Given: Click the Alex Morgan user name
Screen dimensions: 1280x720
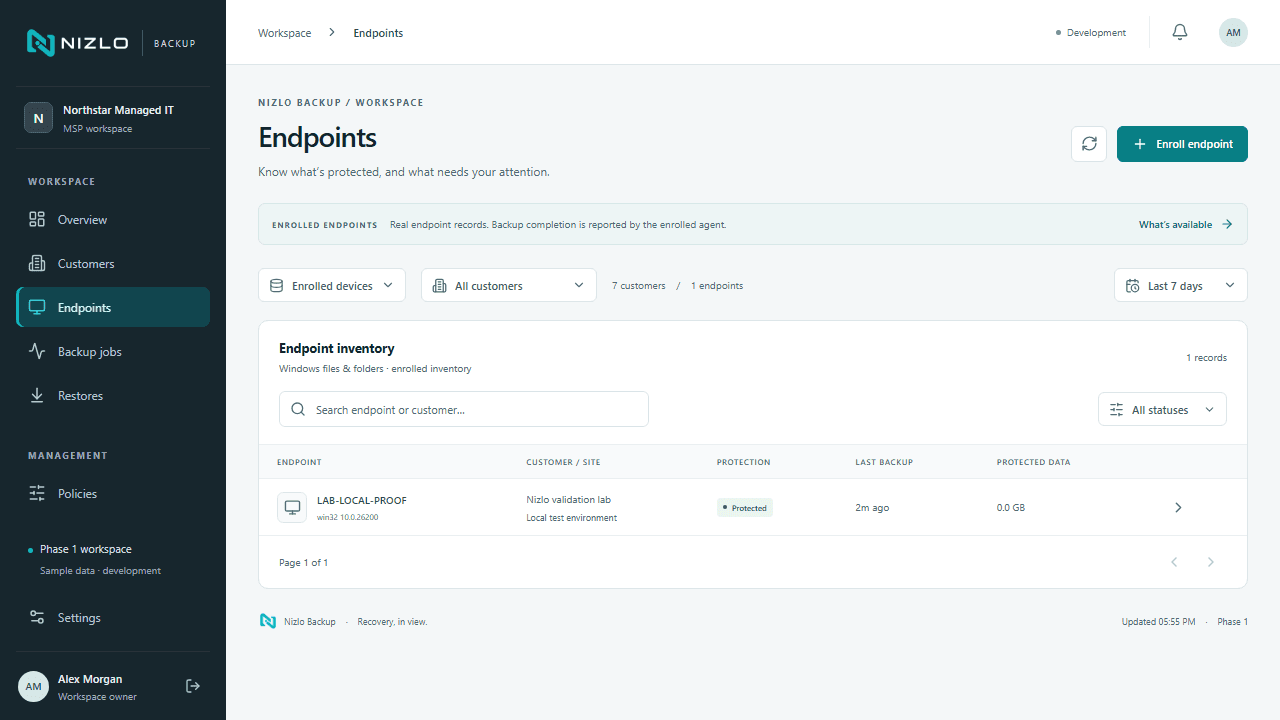Looking at the screenshot, I should tap(90, 679).
